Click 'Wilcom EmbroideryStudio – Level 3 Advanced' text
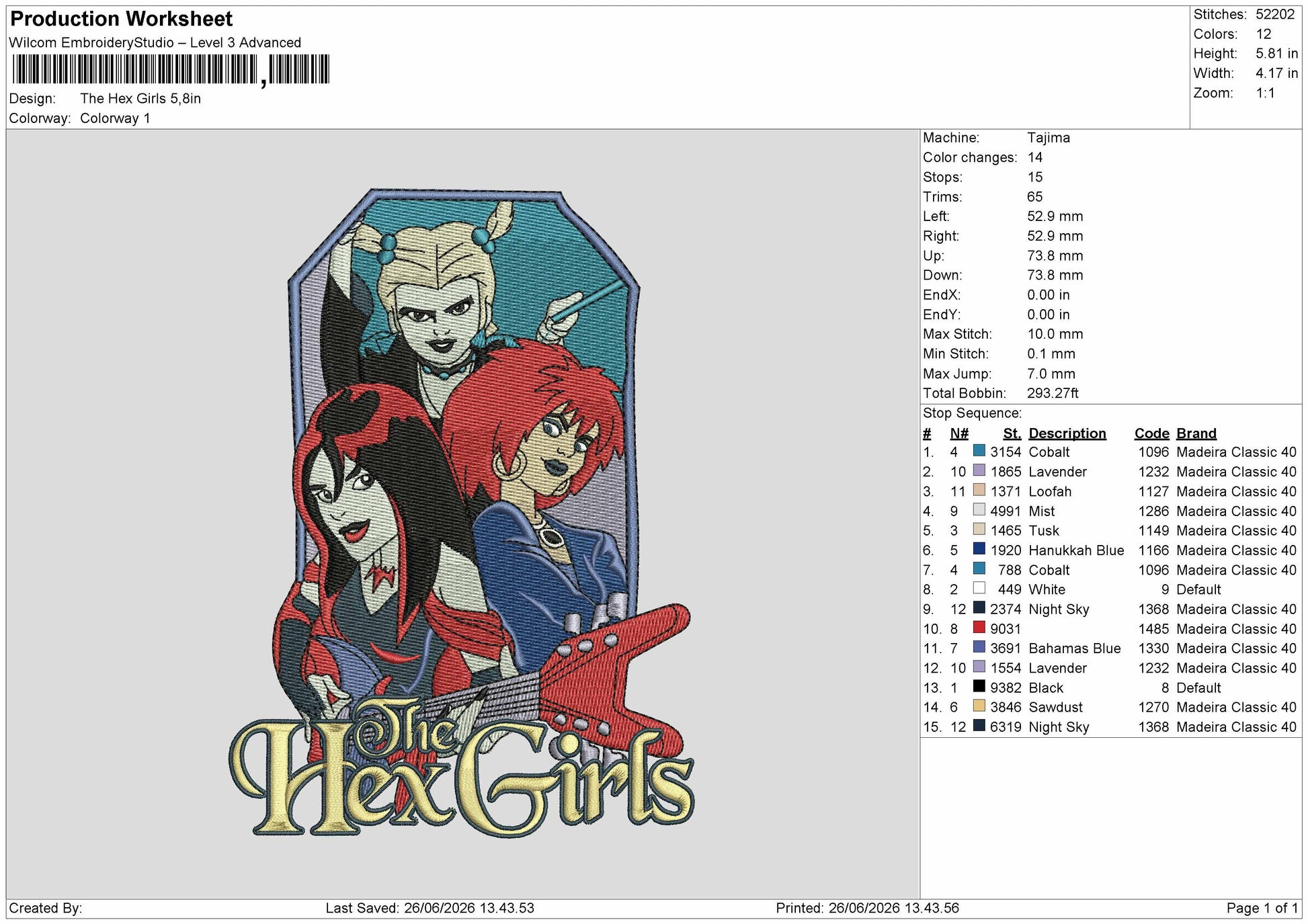 (x=155, y=42)
